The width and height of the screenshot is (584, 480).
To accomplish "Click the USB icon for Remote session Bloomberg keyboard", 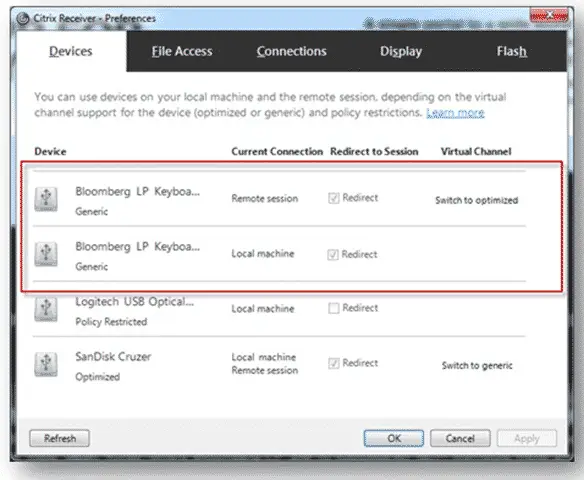I will click(x=46, y=199).
